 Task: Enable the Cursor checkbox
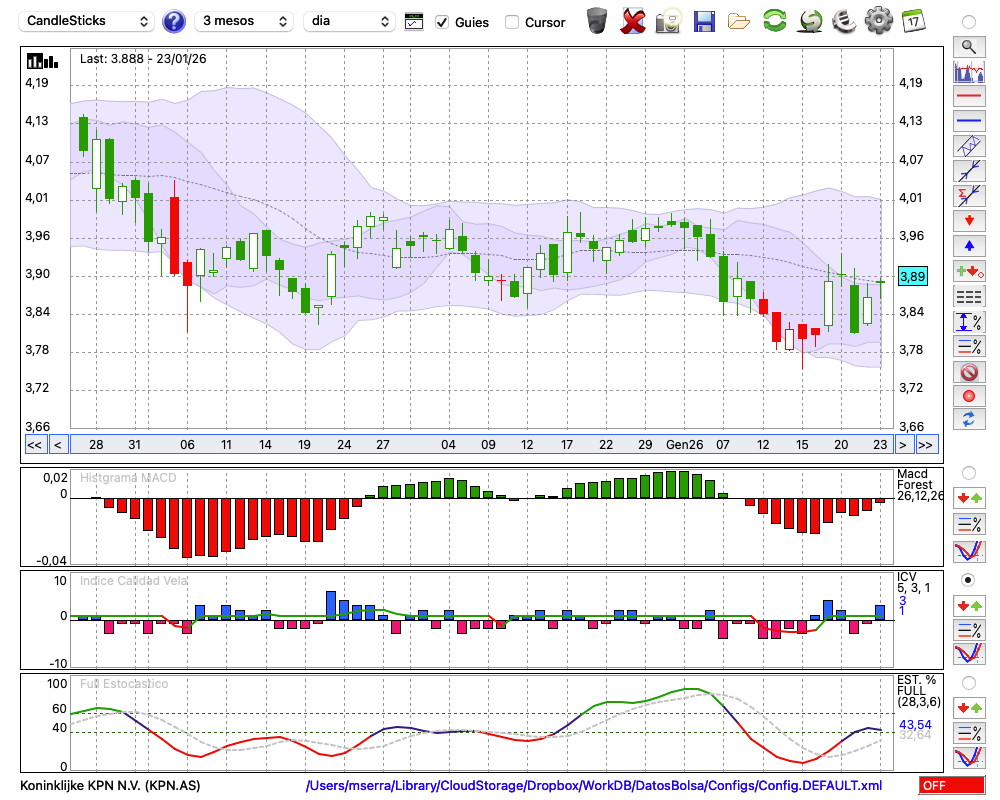click(x=512, y=22)
